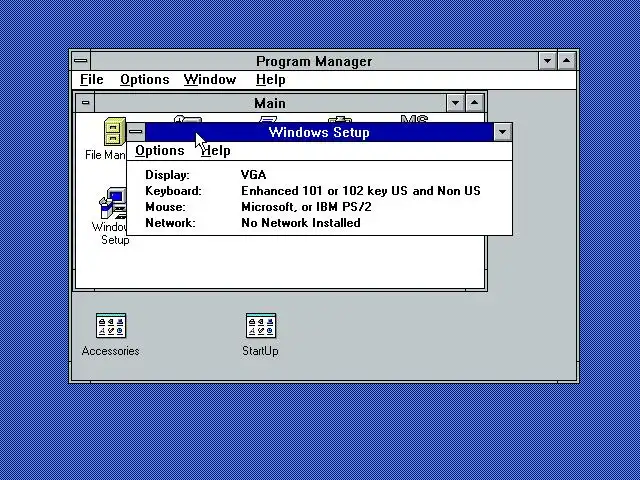Maximize the Program Manager window

(567, 61)
